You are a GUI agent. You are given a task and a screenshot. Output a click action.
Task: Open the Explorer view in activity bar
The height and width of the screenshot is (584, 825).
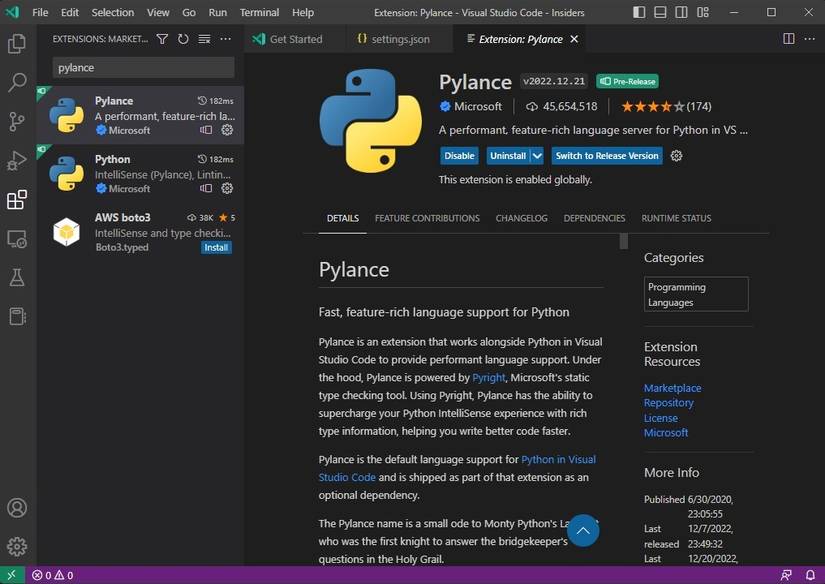17,44
